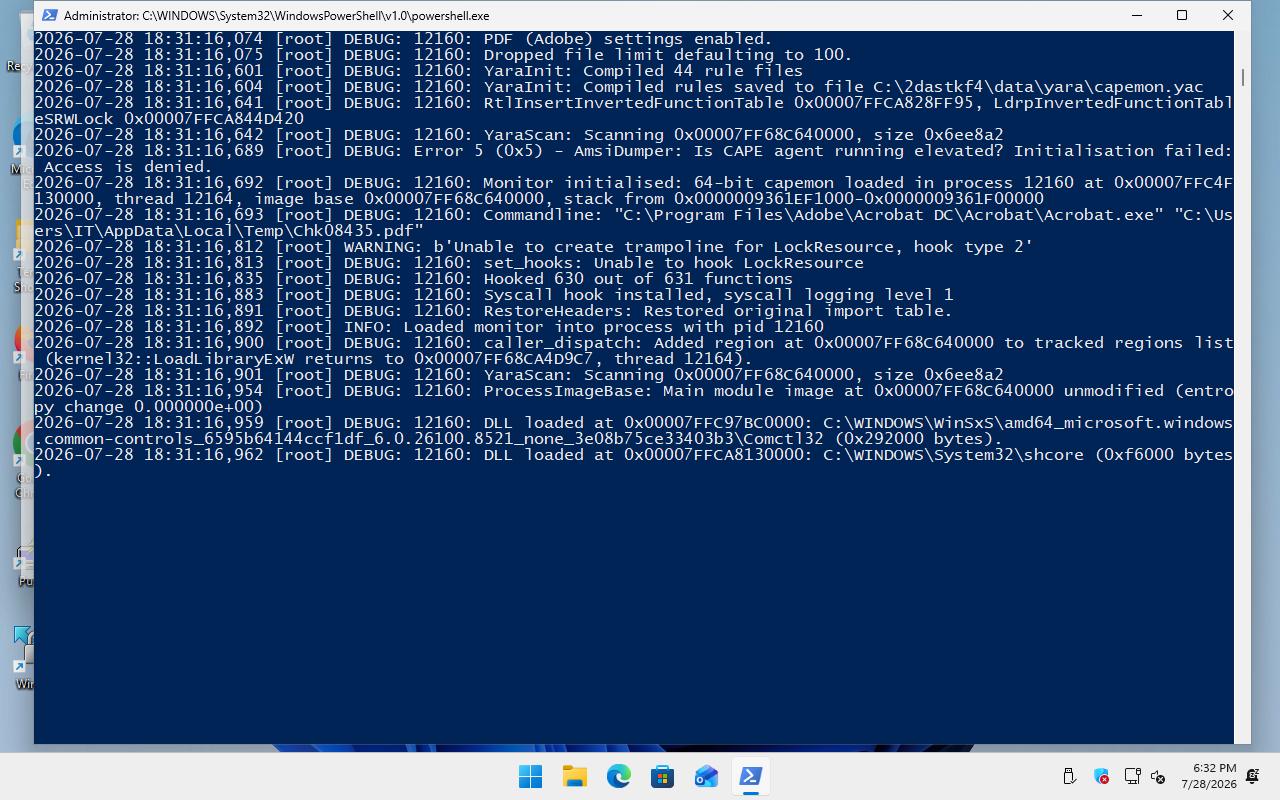
Task: Click "caller_dispatch" log text
Action: click(558, 343)
